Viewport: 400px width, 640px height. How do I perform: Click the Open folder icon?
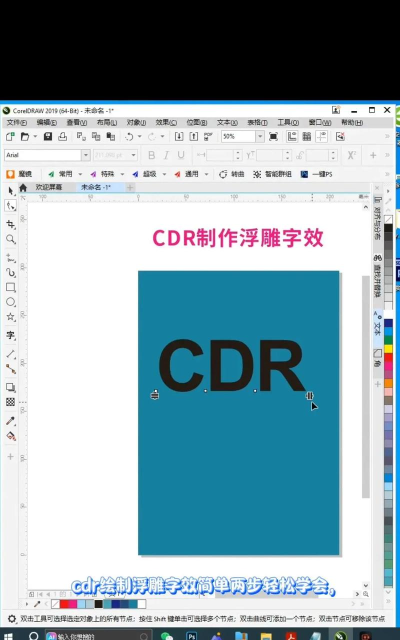[25, 136]
